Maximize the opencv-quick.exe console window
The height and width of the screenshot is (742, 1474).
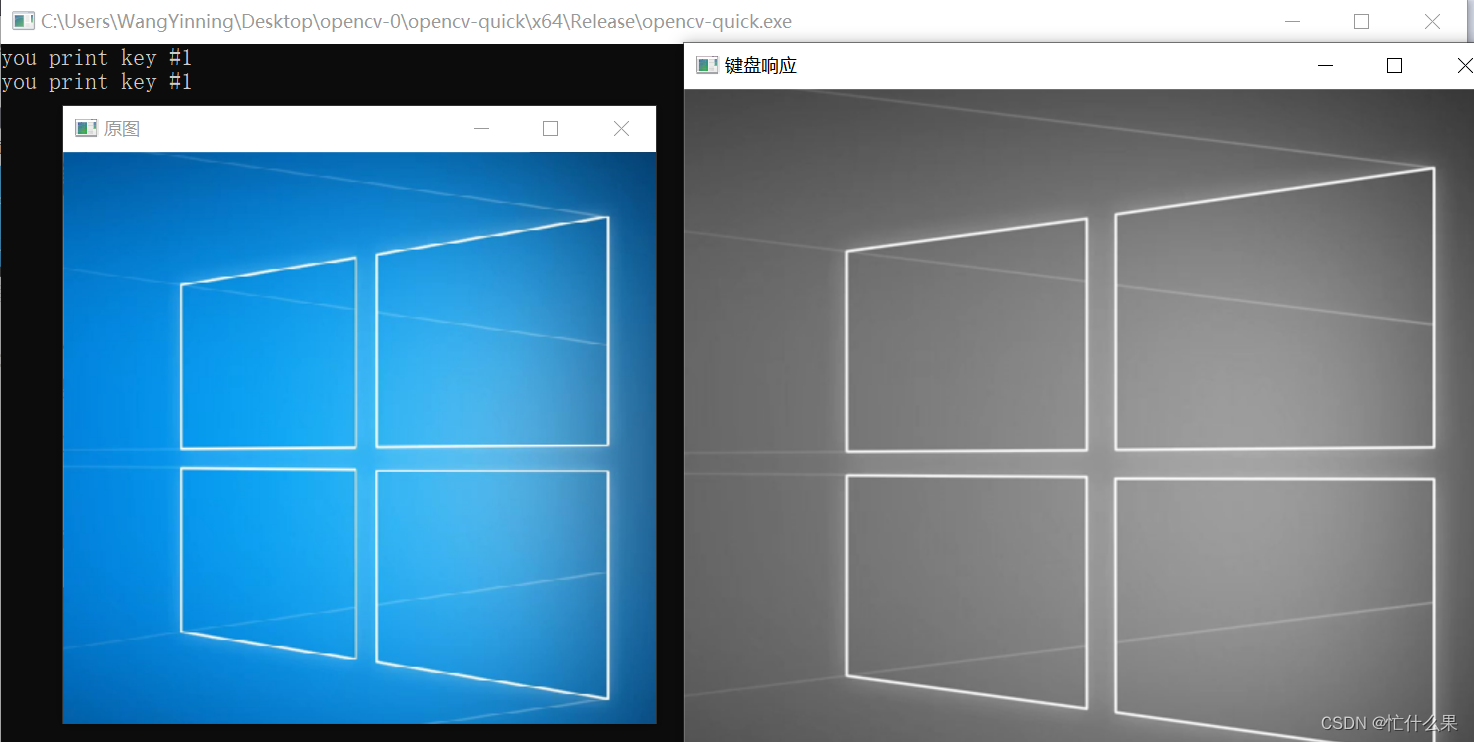tap(1361, 21)
